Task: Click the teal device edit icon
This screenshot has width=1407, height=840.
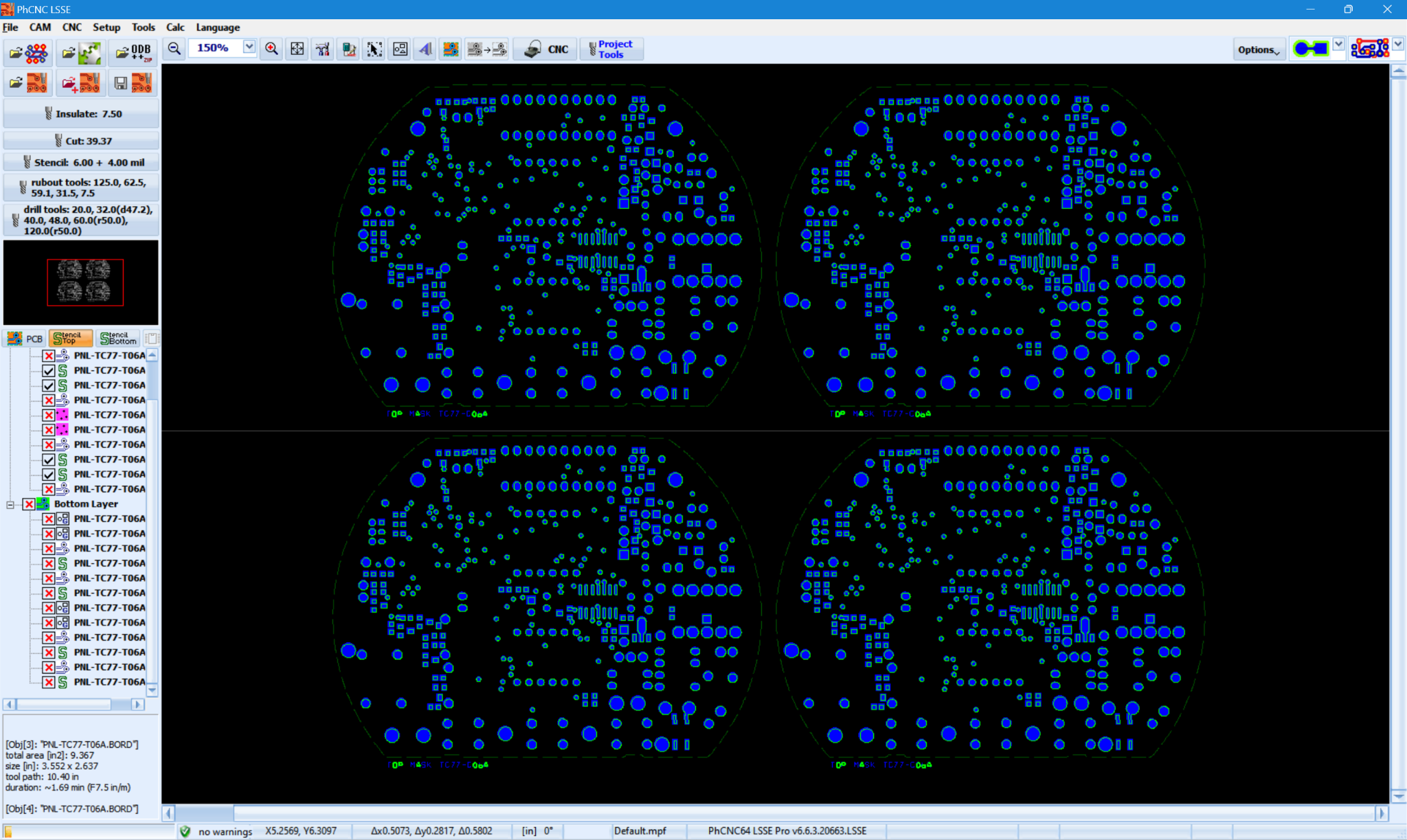Action: click(x=349, y=49)
